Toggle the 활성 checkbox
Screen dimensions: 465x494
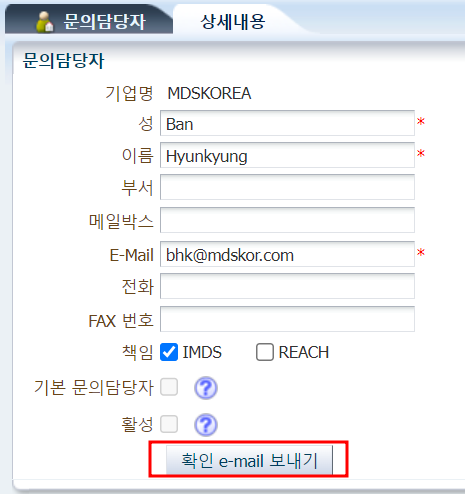pos(169,424)
